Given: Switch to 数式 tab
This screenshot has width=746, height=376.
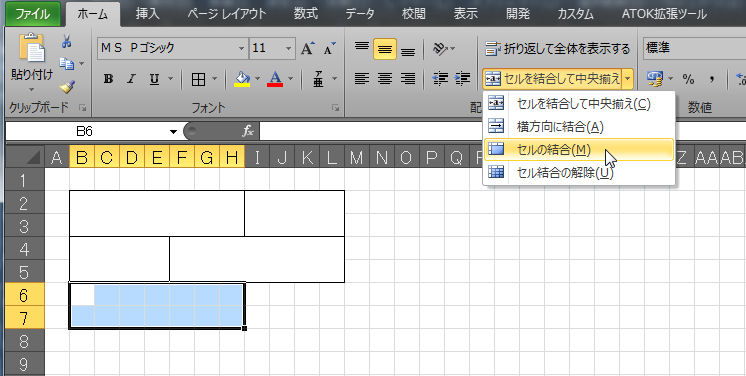Looking at the screenshot, I should point(305,14).
